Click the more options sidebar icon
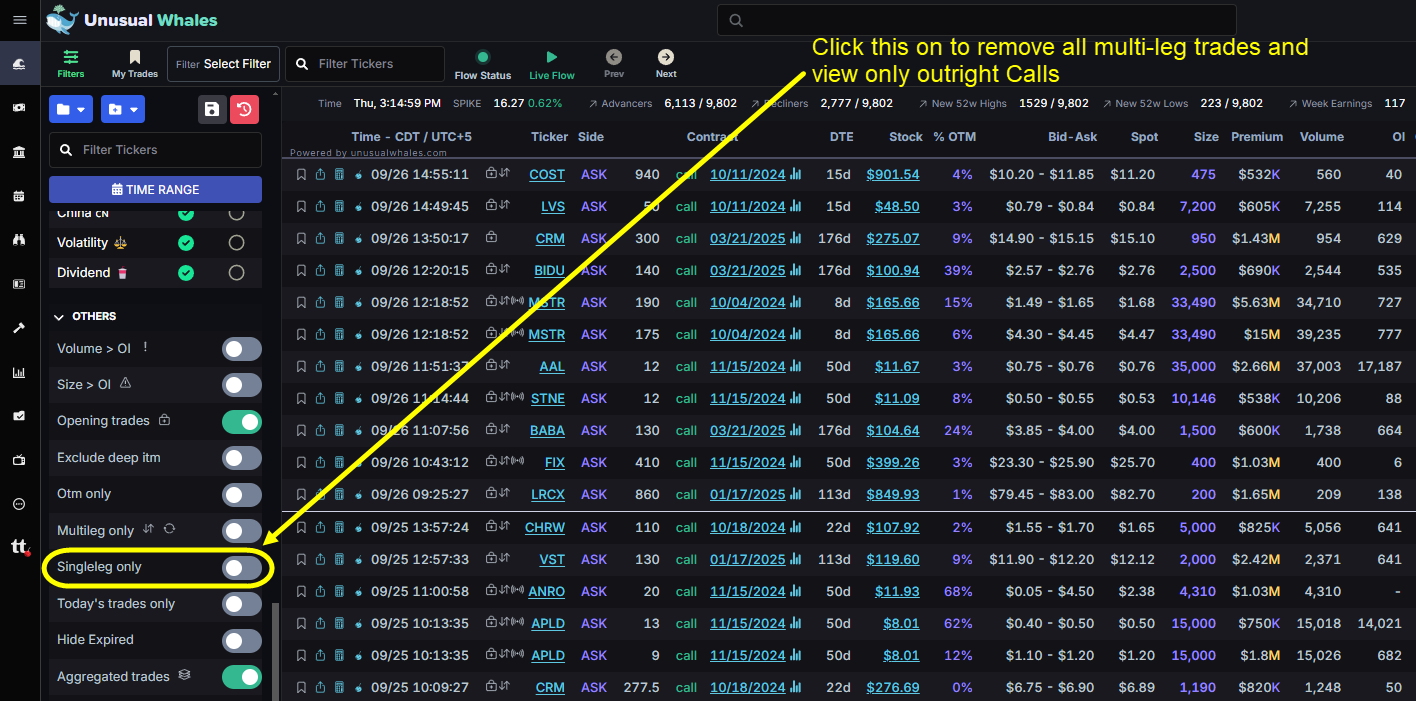This screenshot has width=1416, height=701. click(x=19, y=504)
